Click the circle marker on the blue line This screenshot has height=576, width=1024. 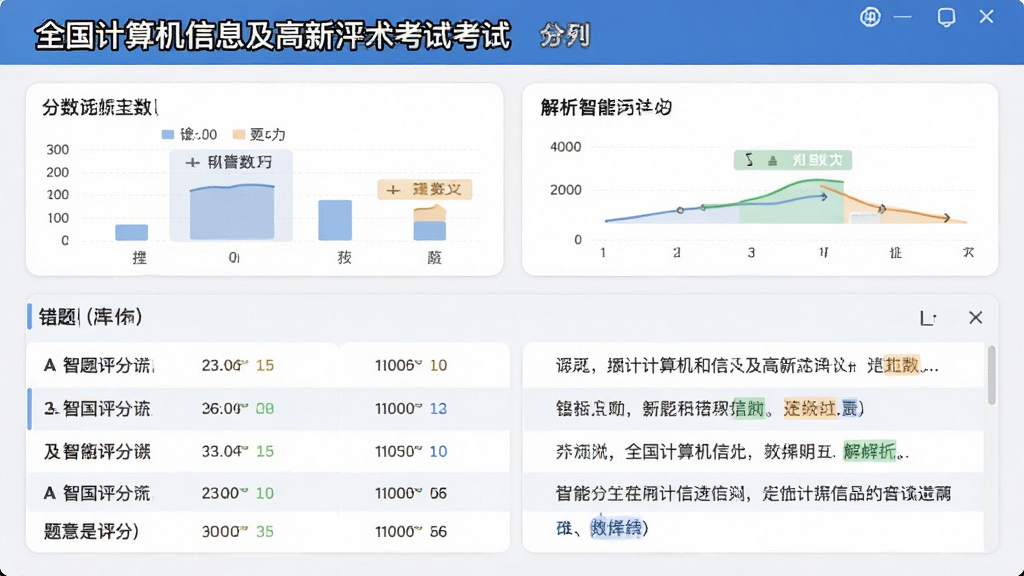click(680, 210)
